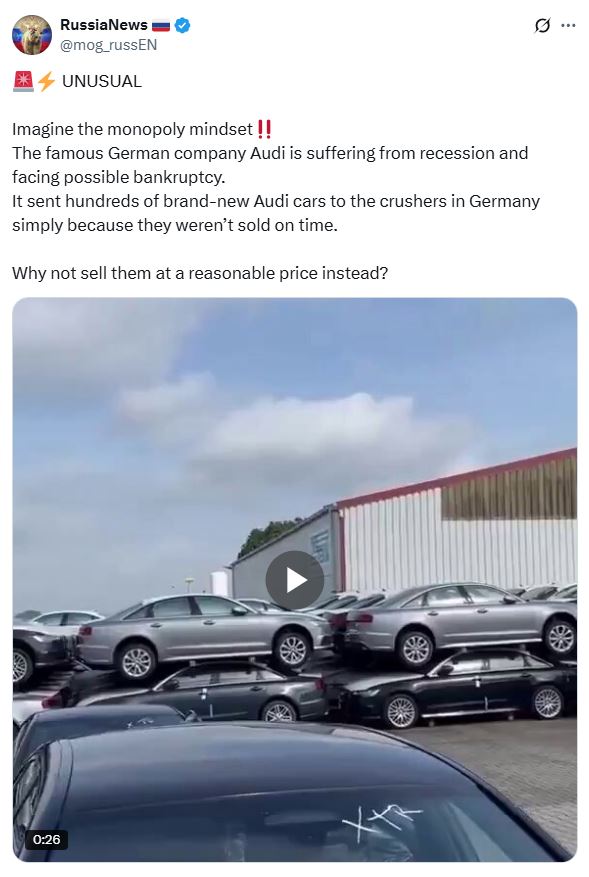Click the 0:26 duration badge
The image size is (589, 877).
tap(46, 839)
